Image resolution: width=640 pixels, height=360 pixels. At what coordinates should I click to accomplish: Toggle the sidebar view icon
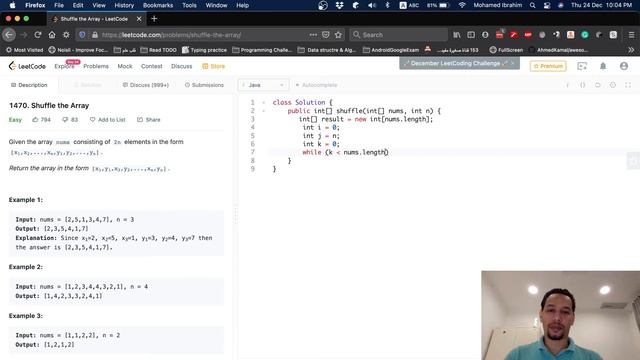pos(471,35)
